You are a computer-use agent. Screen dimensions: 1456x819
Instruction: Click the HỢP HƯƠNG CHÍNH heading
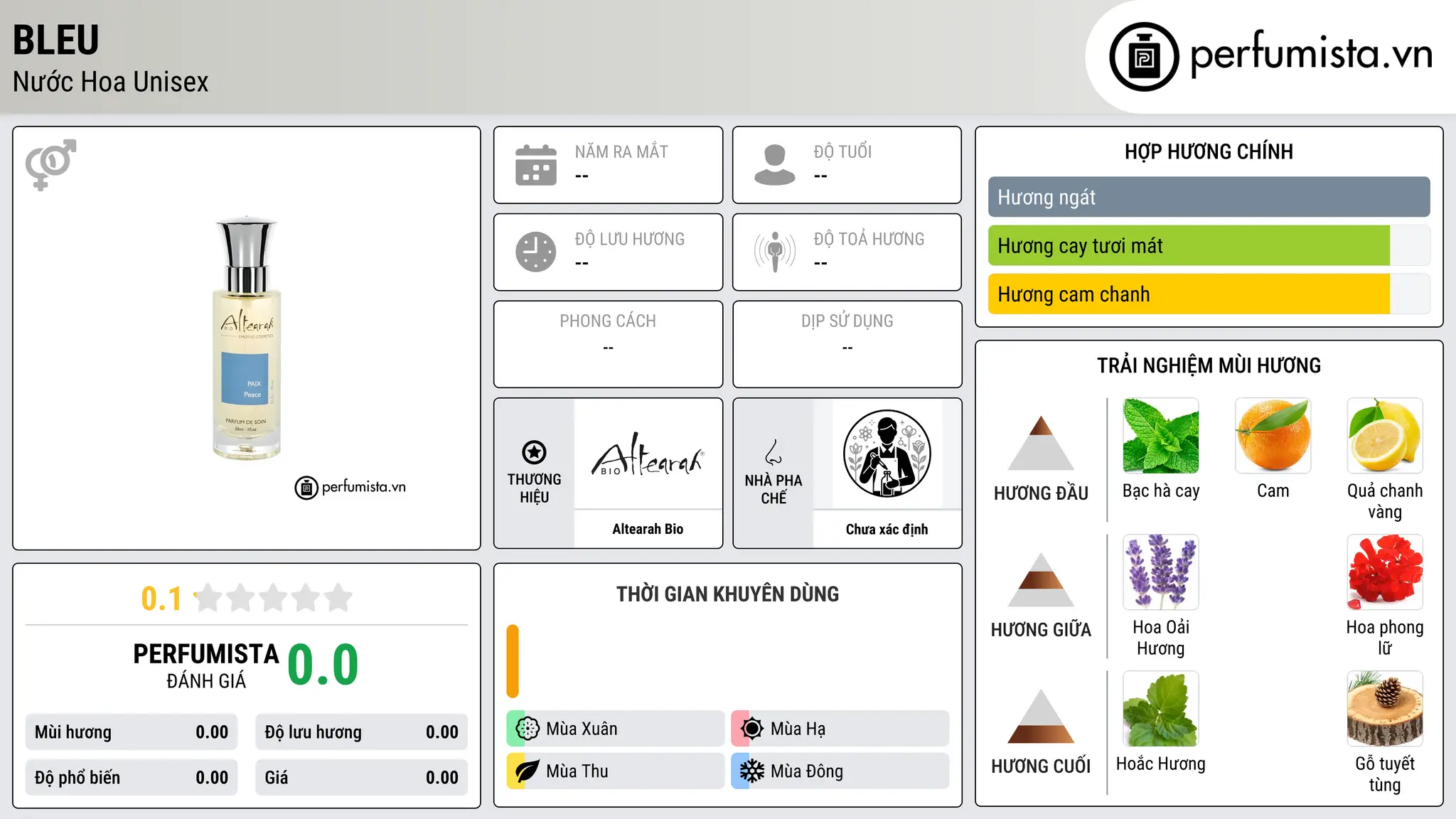coord(1209,151)
